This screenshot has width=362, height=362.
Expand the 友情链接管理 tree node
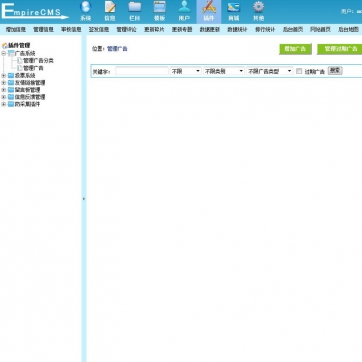tap(4, 83)
